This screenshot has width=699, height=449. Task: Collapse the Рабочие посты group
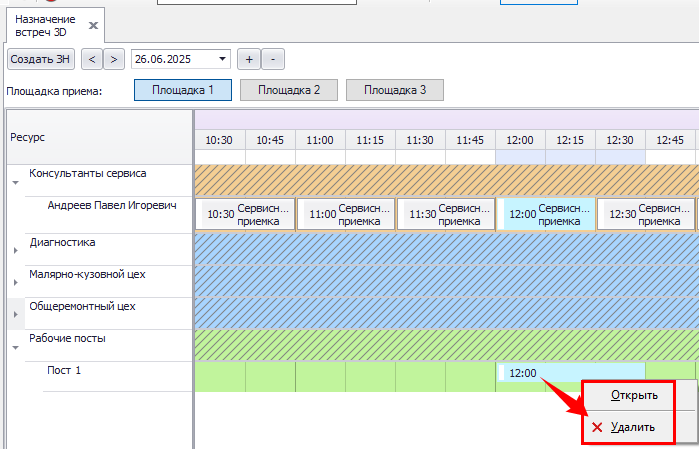click(x=15, y=347)
